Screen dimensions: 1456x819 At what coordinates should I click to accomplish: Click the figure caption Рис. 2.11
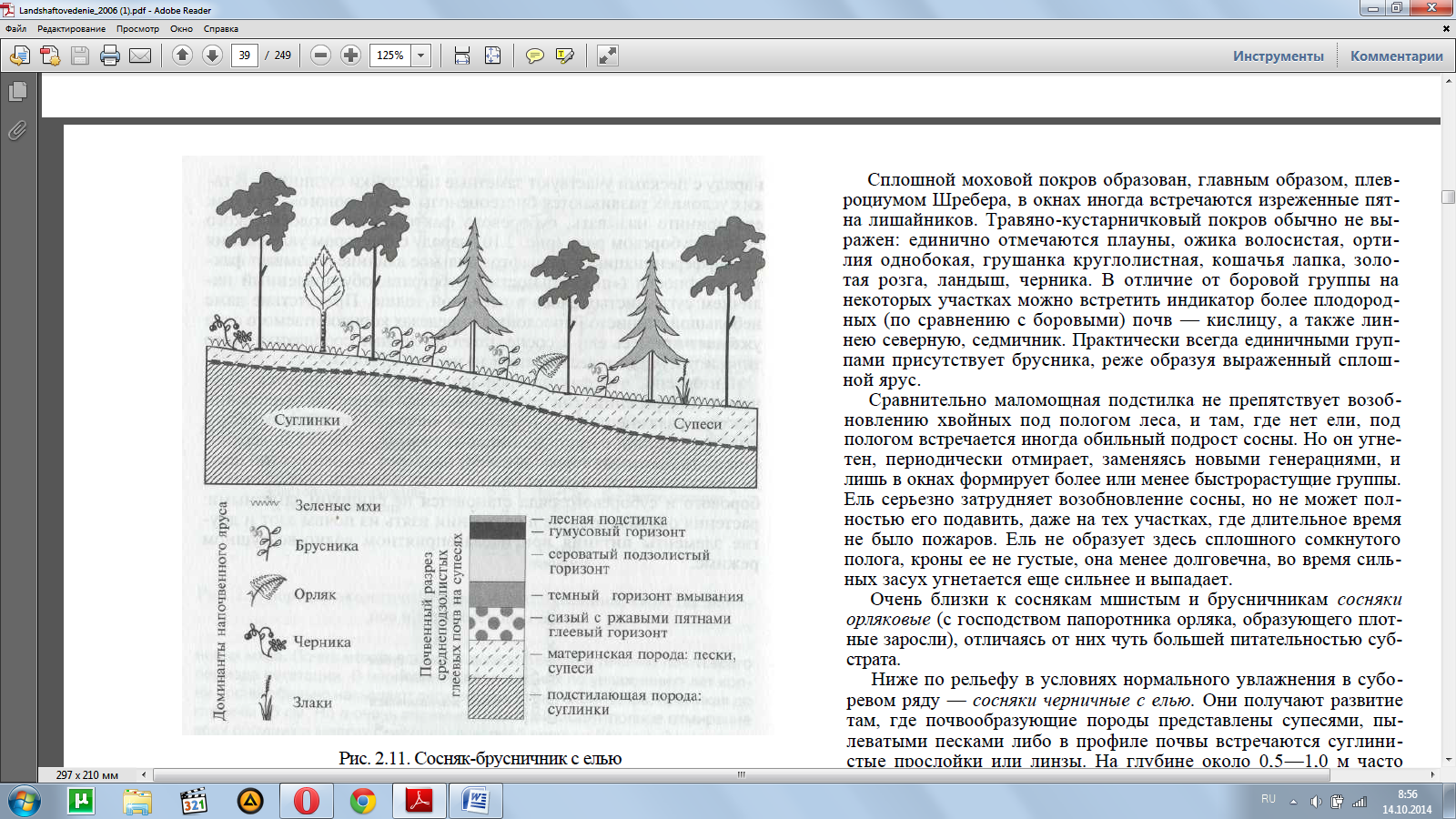click(480, 758)
